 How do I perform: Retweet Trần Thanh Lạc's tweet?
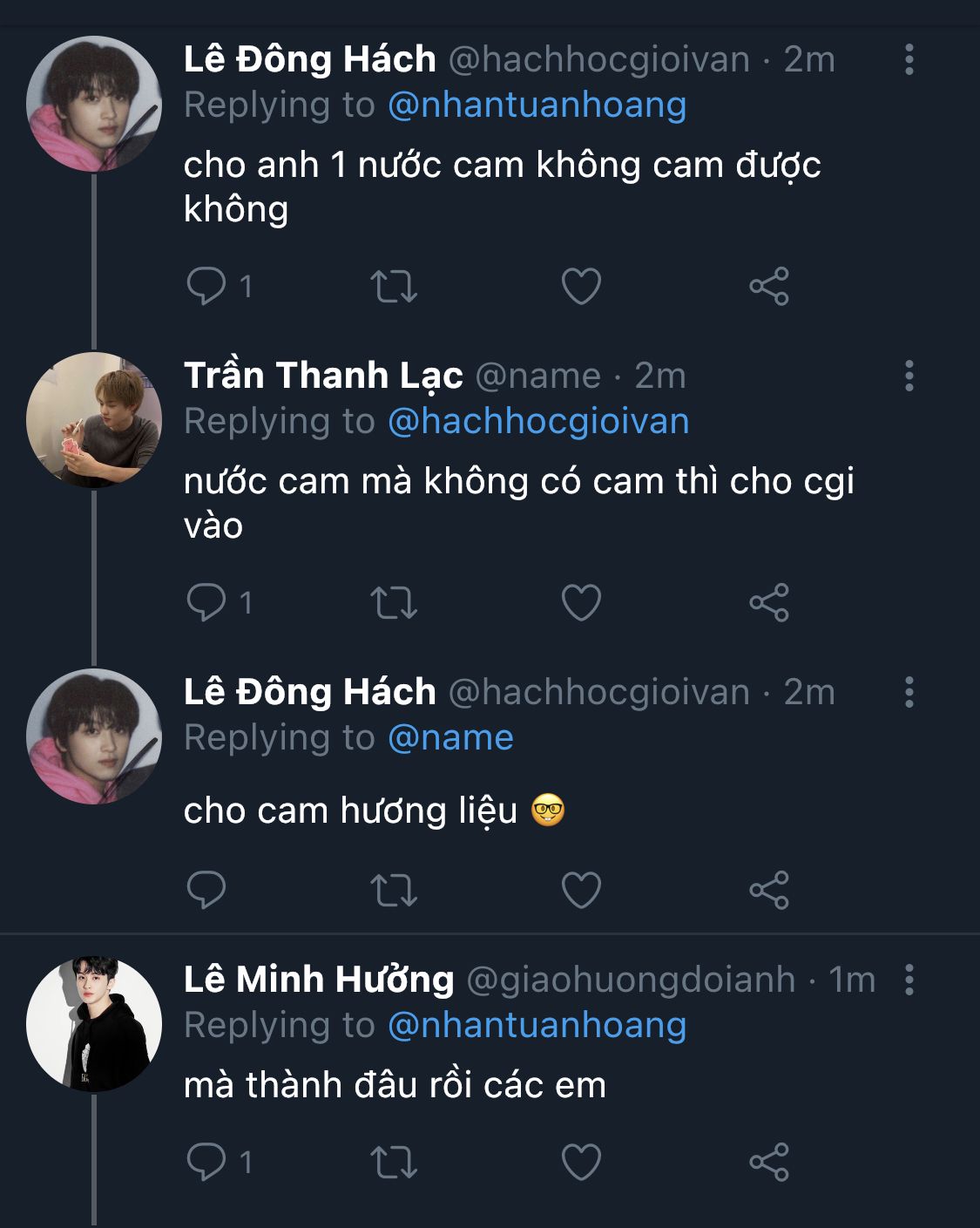pos(394,602)
